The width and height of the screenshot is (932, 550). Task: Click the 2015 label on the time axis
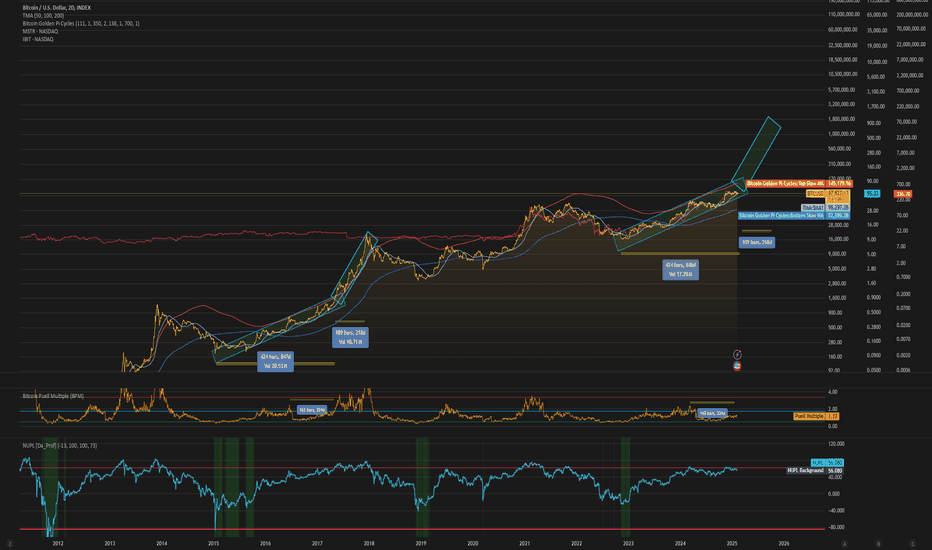point(213,543)
